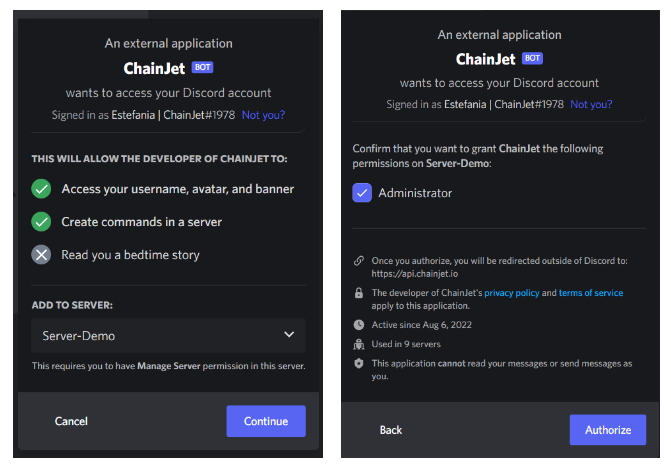Click the BOT badge in right dialog
Screen dimensions: 671x470
pos(532,59)
